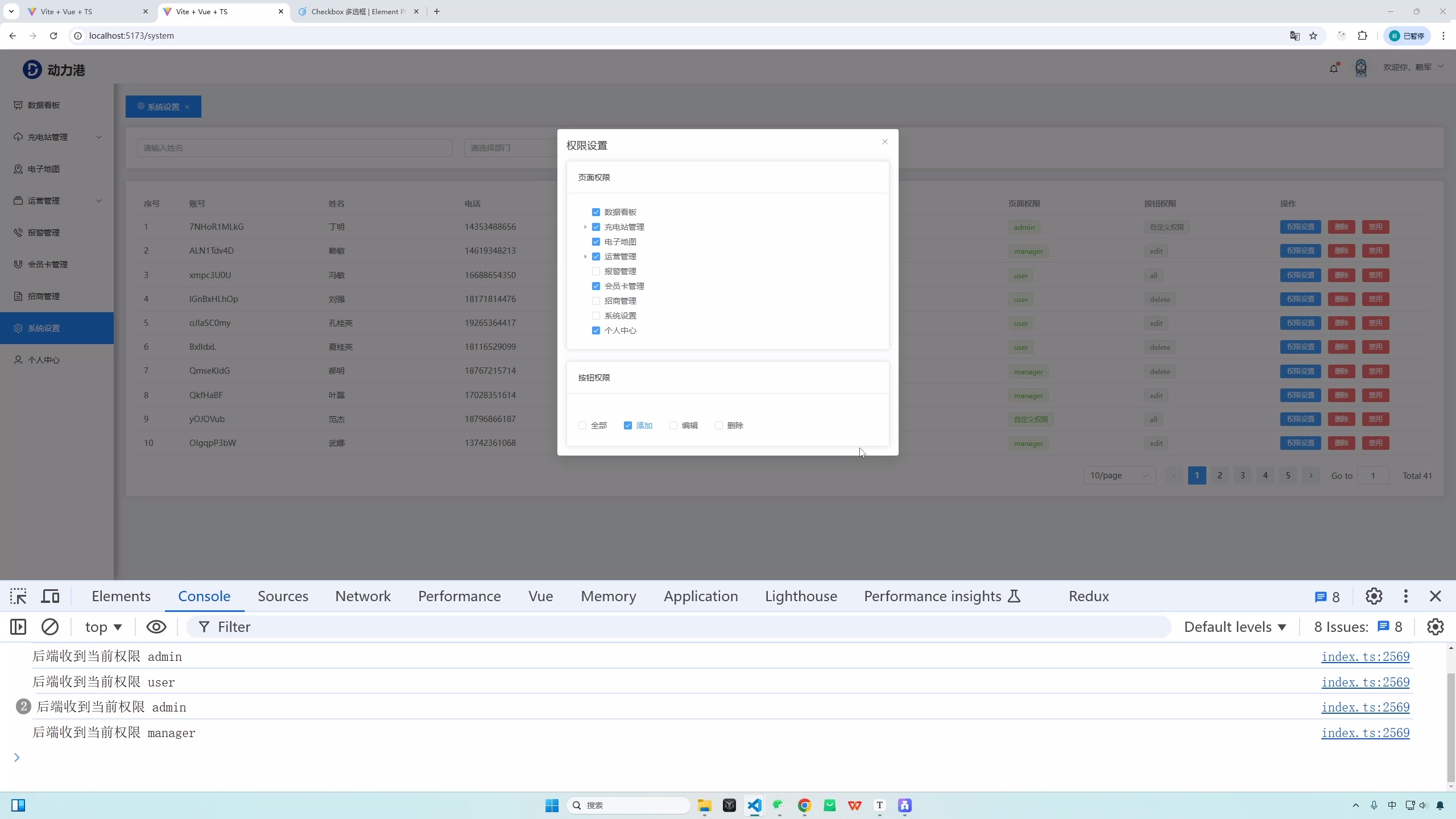The height and width of the screenshot is (819, 1456).
Task: Show the console sidebar panel icon
Action: pos(18,627)
